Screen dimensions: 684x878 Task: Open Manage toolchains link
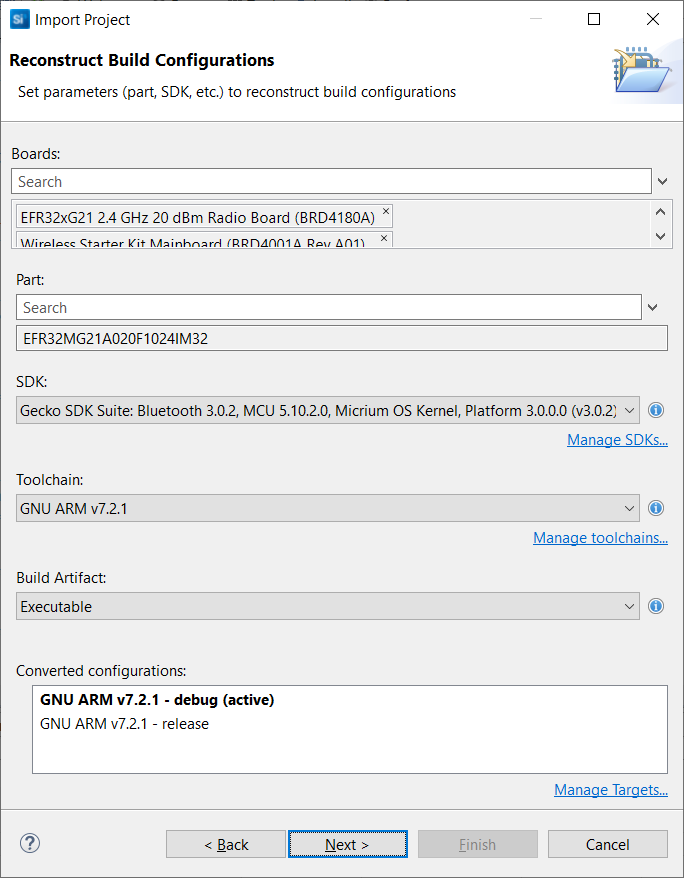(x=600, y=537)
